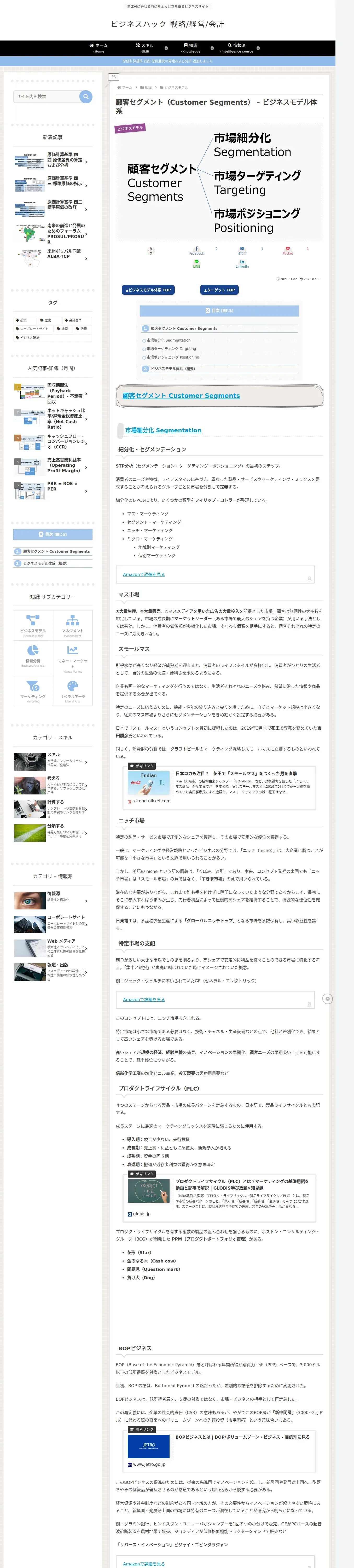Jump to 市場細分化 Segmentation in contents
This screenshot has width=354, height=1568.
coord(169,340)
